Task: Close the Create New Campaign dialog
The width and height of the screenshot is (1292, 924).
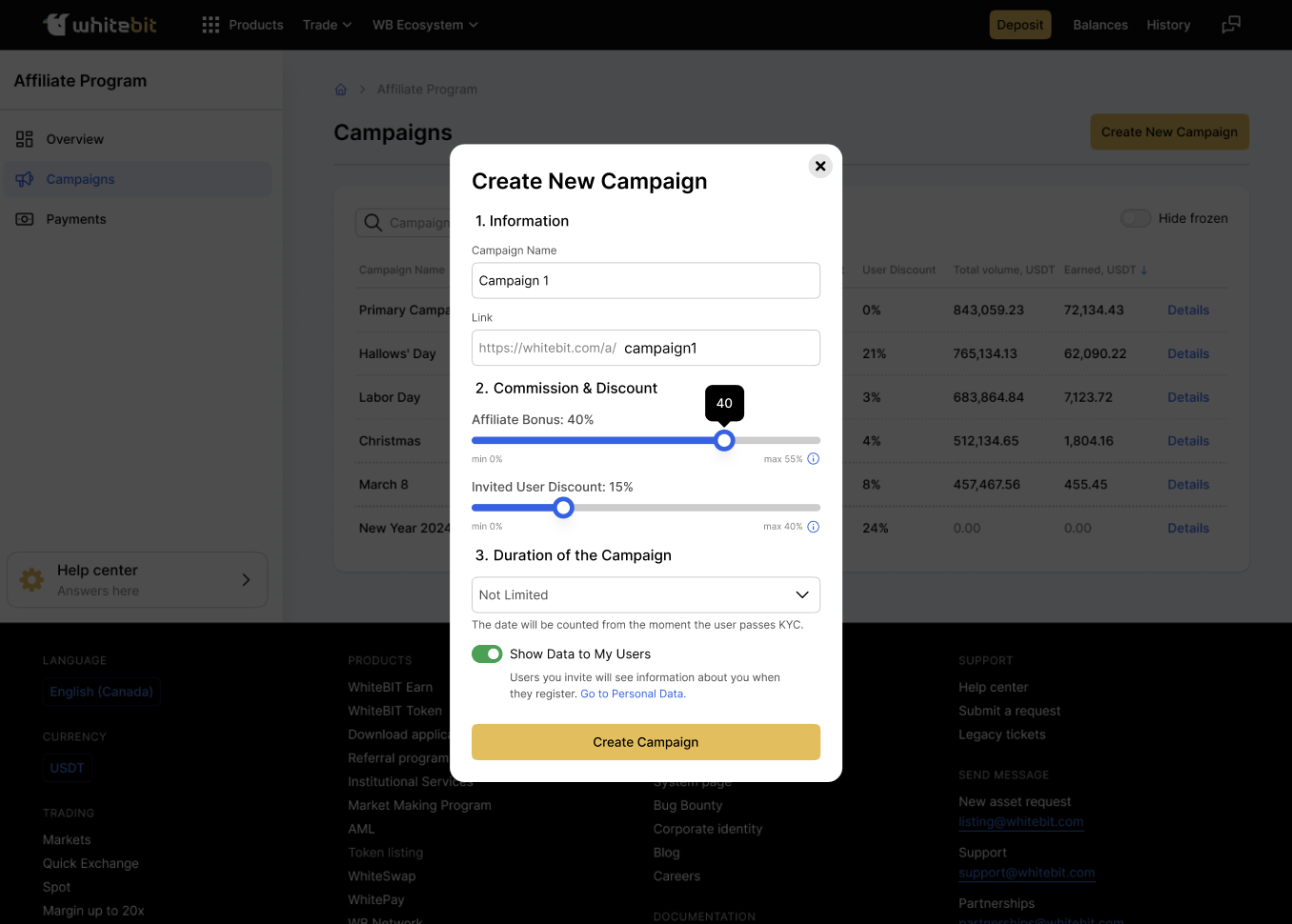Action: 819,166
